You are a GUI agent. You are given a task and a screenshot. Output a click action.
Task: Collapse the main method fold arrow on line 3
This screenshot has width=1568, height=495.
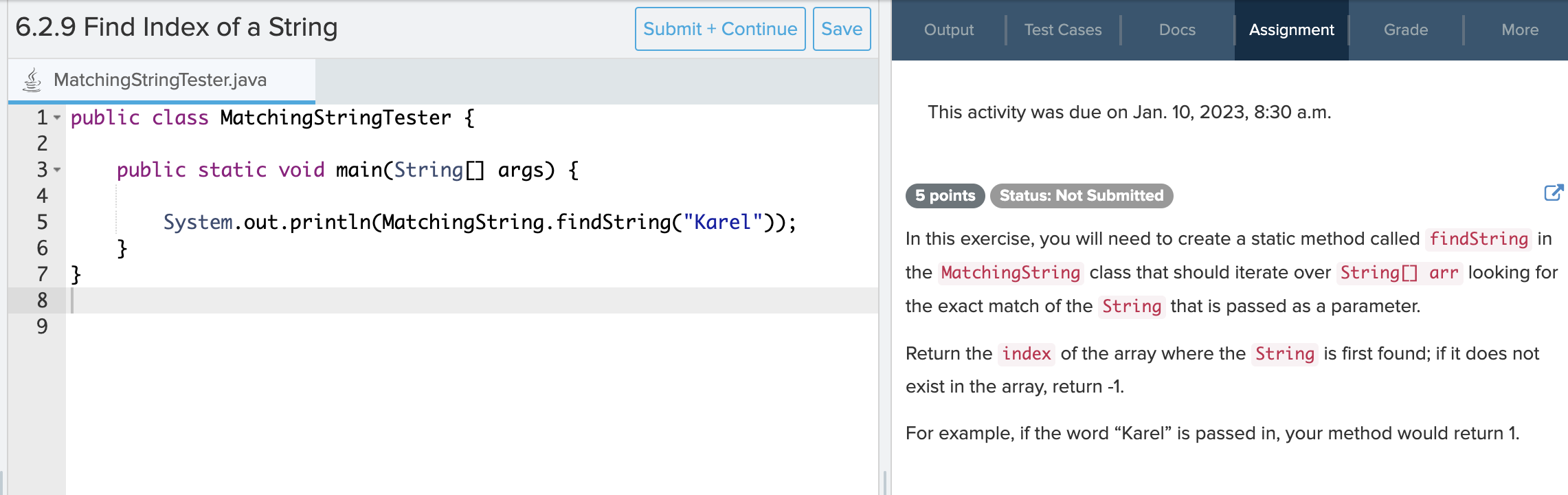(57, 170)
